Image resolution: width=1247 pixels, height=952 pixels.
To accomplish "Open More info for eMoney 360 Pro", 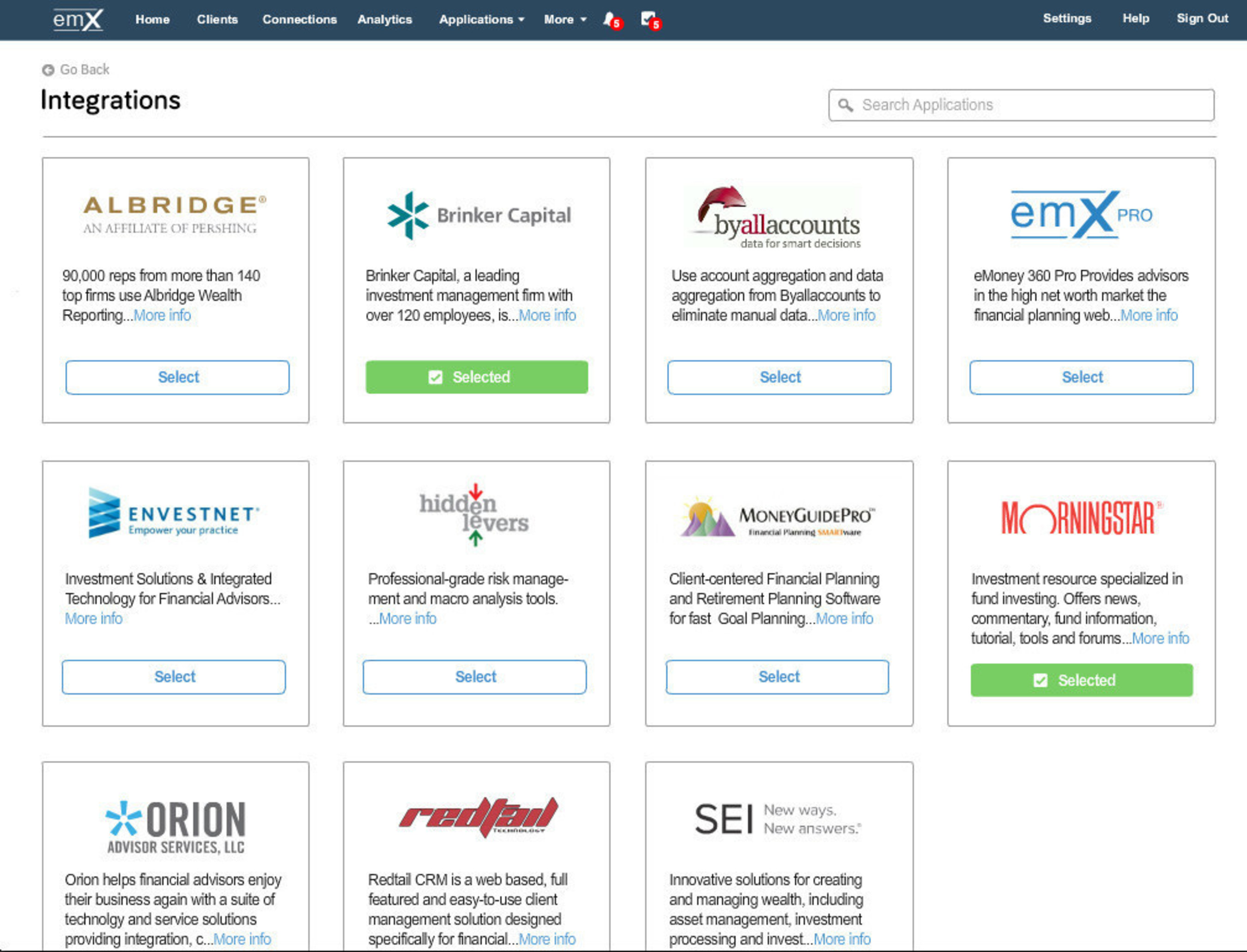I will pyautogui.click(x=1149, y=316).
